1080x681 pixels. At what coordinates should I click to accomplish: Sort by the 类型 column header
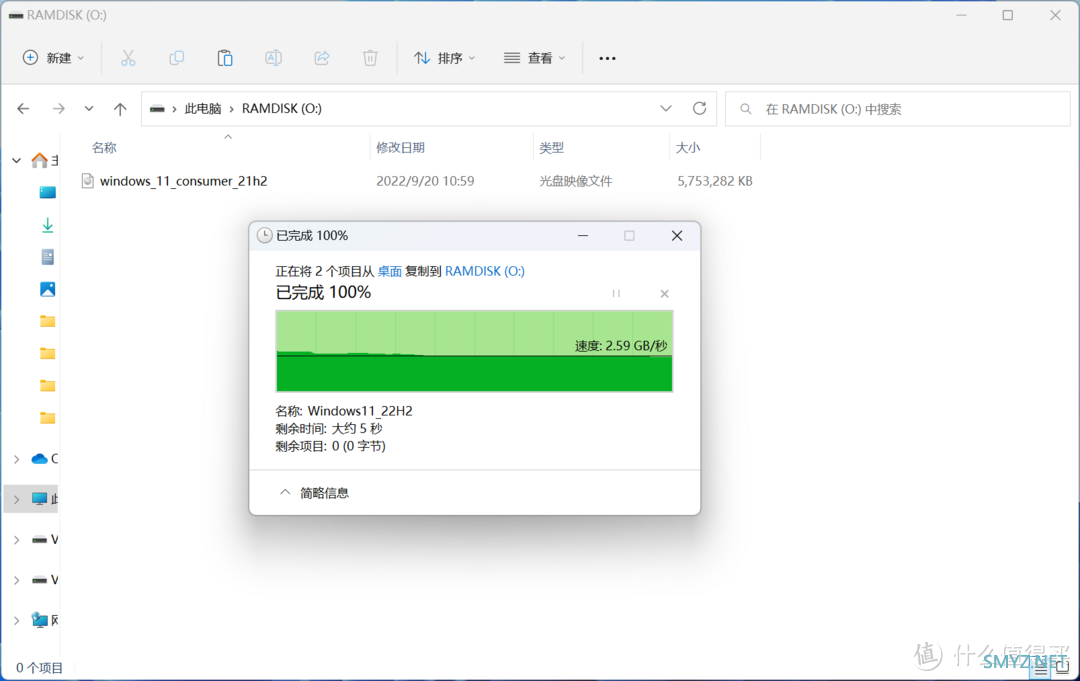[x=552, y=147]
